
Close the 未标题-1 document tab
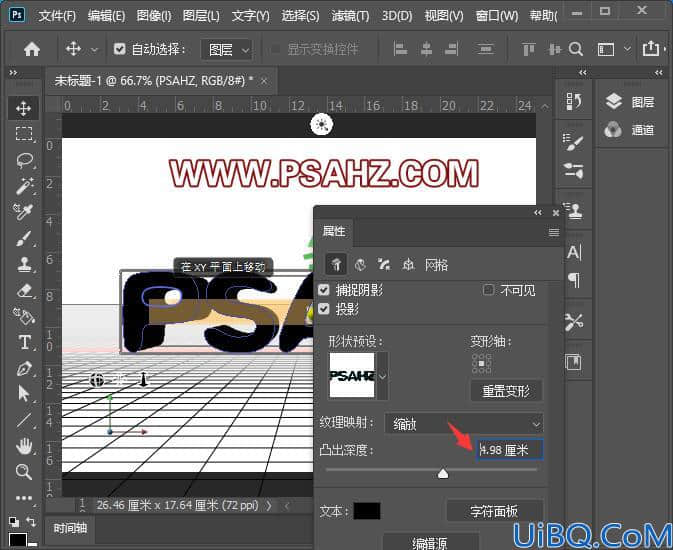coord(264,80)
